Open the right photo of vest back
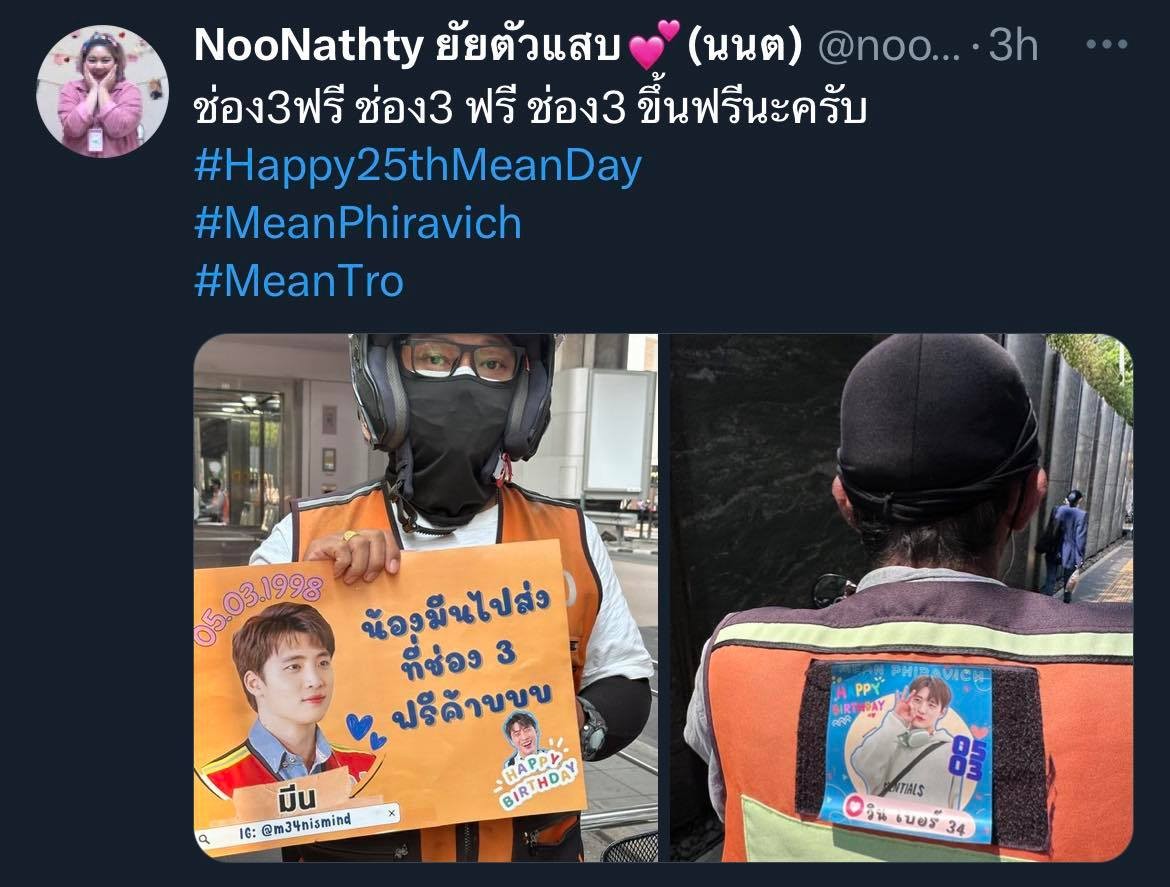This screenshot has width=1170, height=887. [x=901, y=598]
